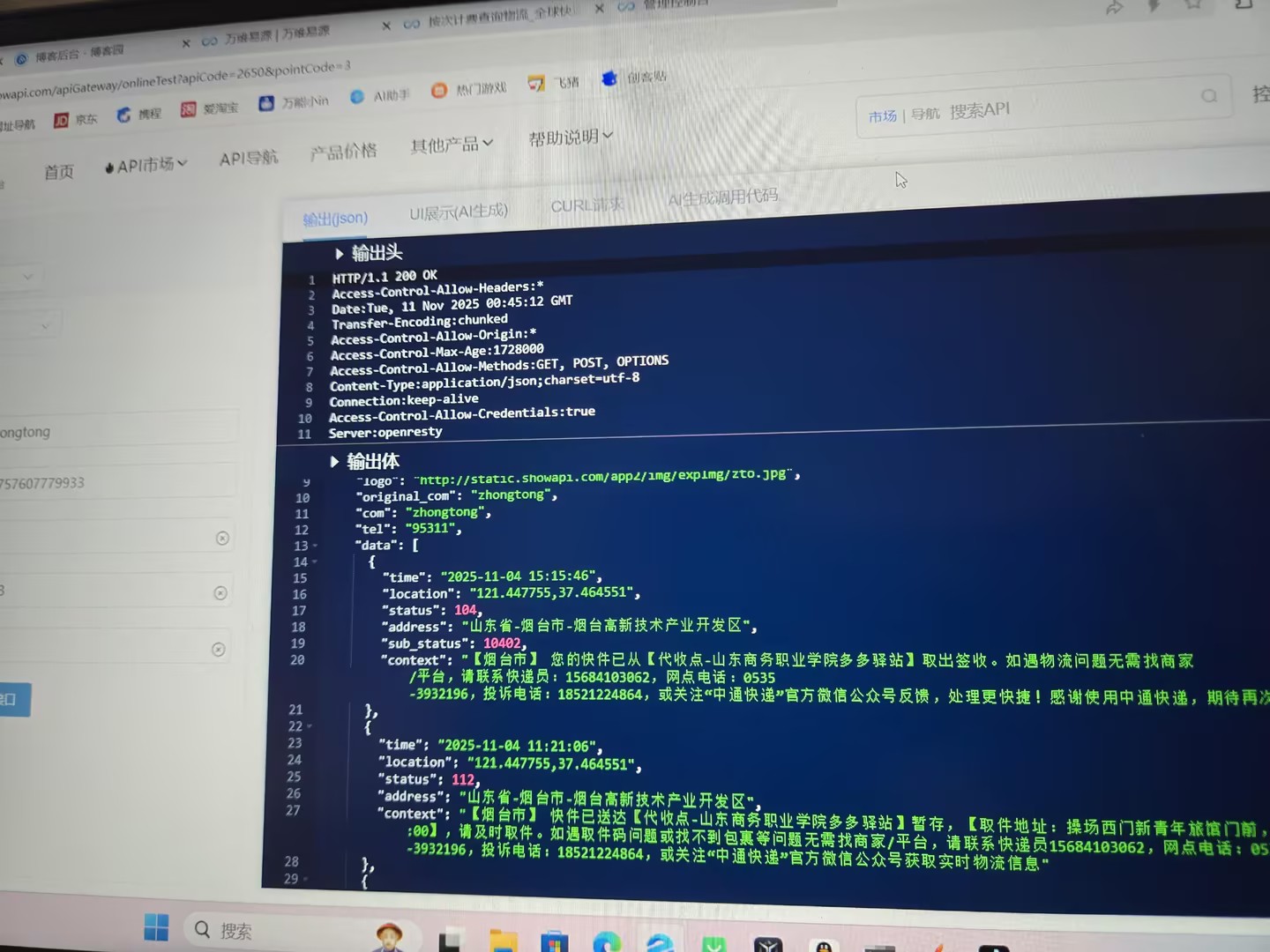Open File Explorer from the taskbar
Screen dimensions: 1270x952
click(x=504, y=941)
